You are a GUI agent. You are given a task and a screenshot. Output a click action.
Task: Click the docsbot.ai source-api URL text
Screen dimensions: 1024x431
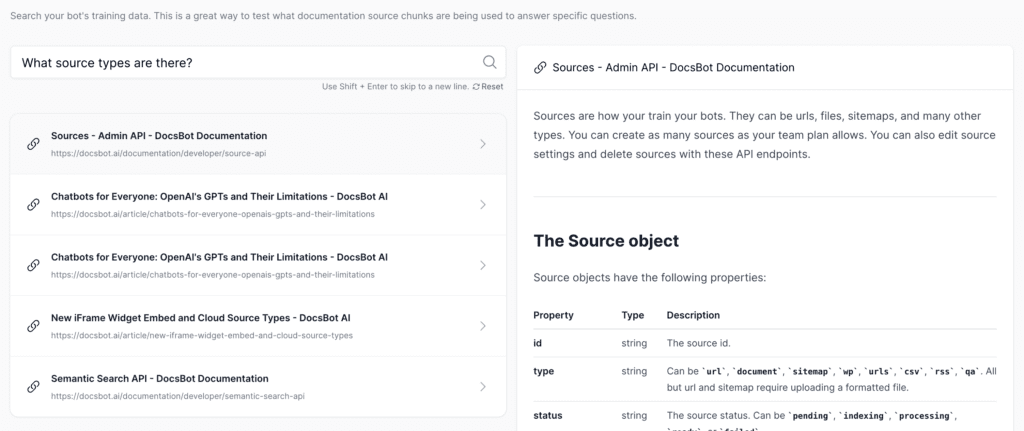158,153
